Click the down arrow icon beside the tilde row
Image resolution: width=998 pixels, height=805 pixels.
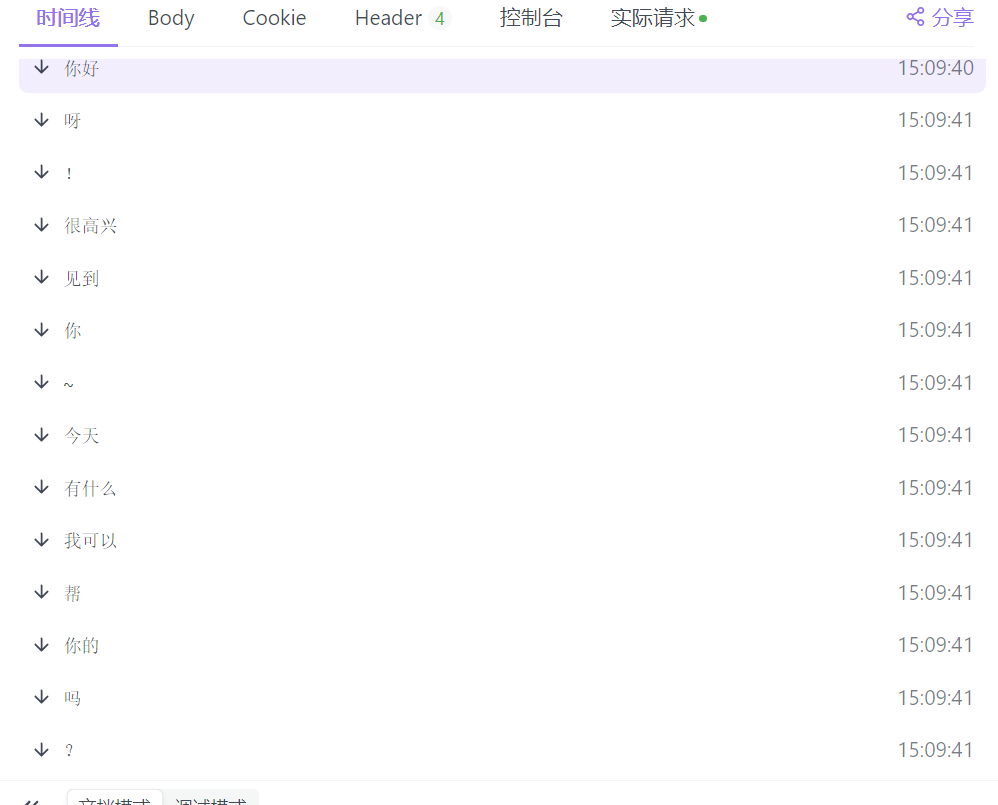click(x=41, y=382)
